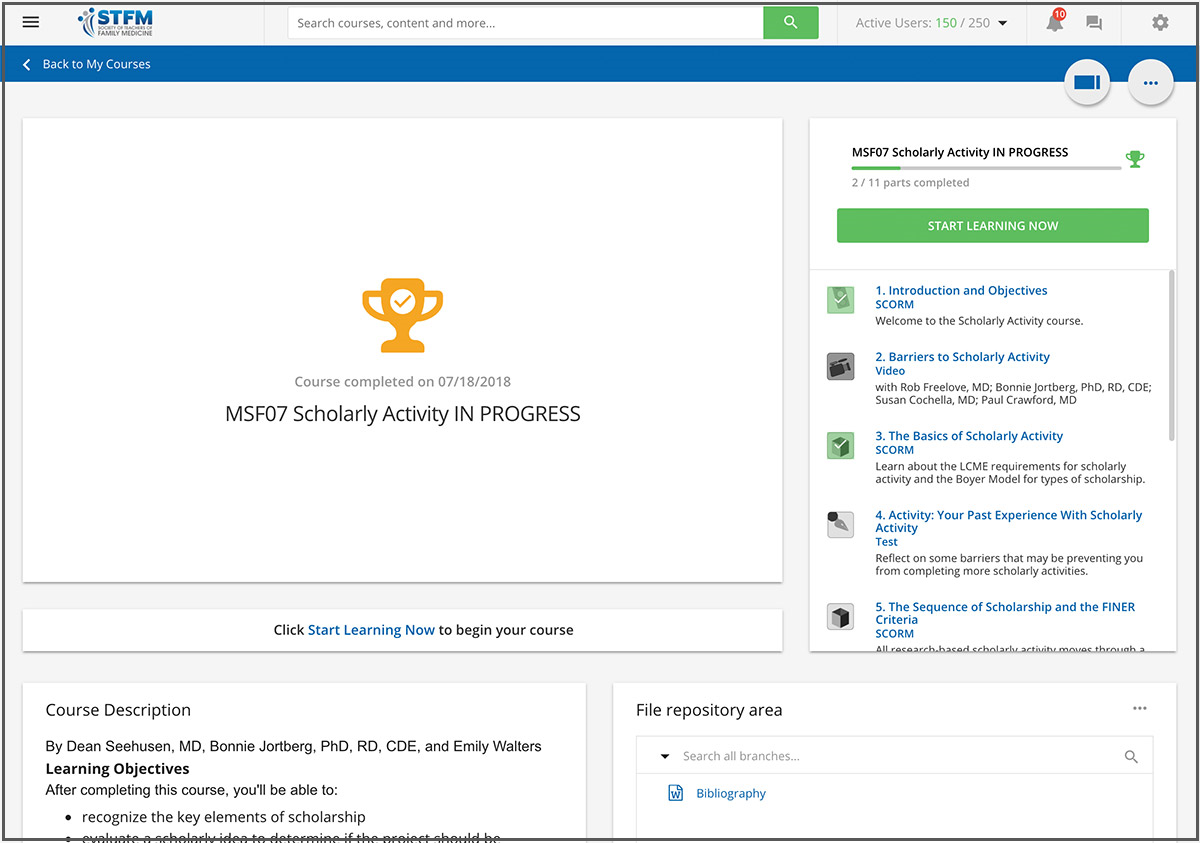Open the settings gear
The width and height of the screenshot is (1200, 843).
(1160, 22)
